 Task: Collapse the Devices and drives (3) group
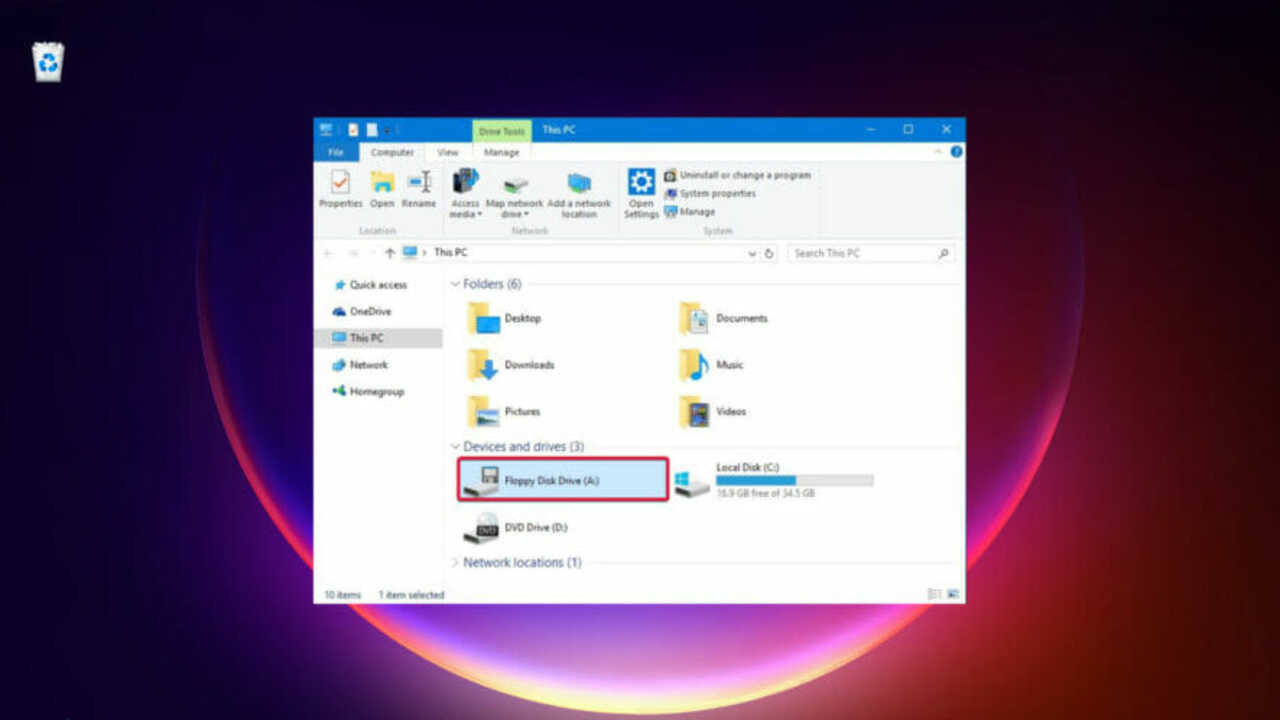[x=456, y=447]
